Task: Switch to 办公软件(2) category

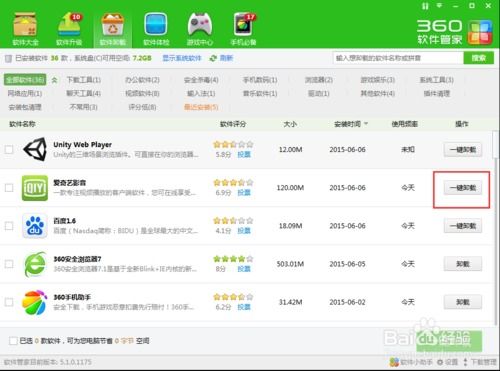Action: 142,80
